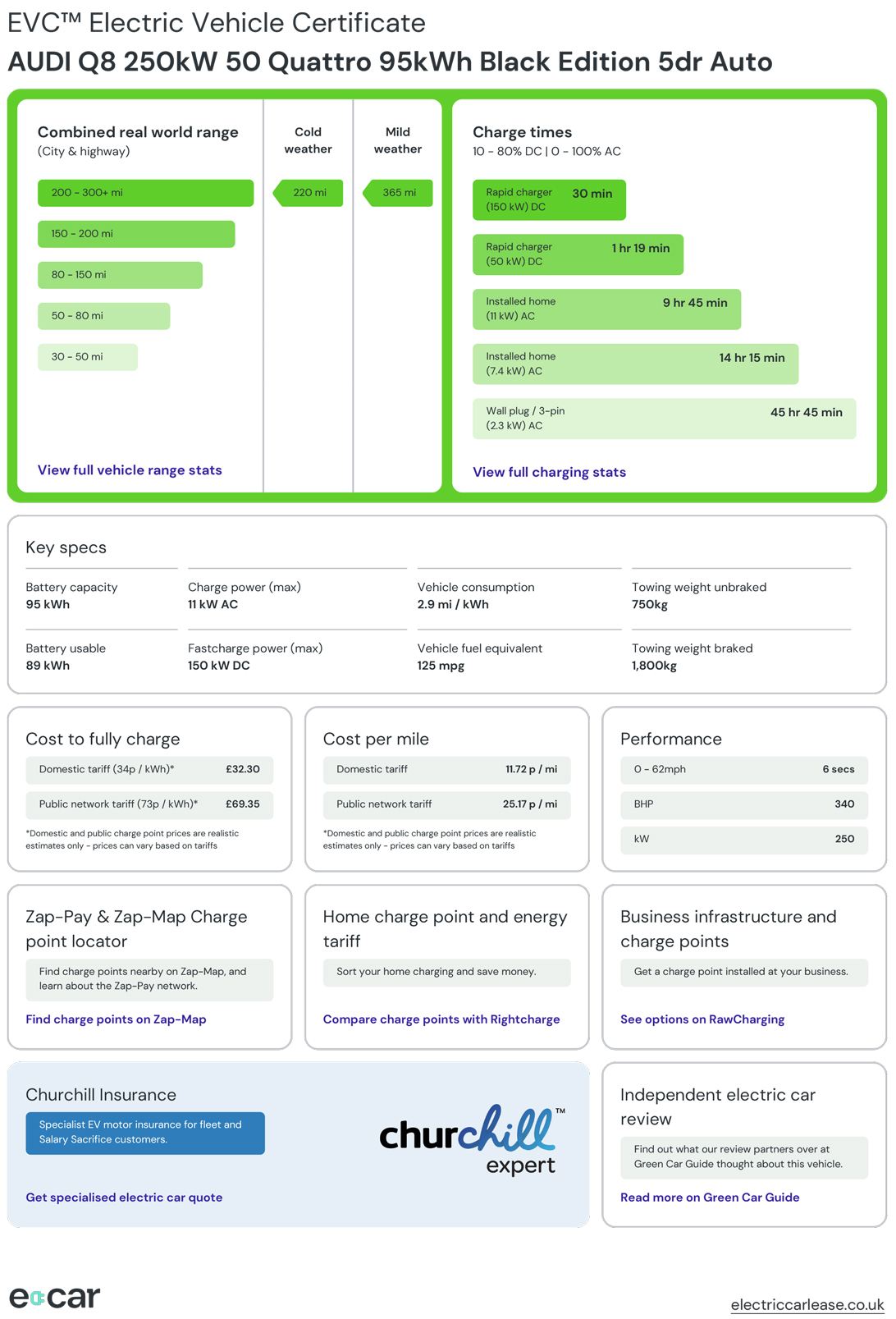Click the Churchill expert logo
This screenshot has width=896, height=1319.
coord(473,1140)
